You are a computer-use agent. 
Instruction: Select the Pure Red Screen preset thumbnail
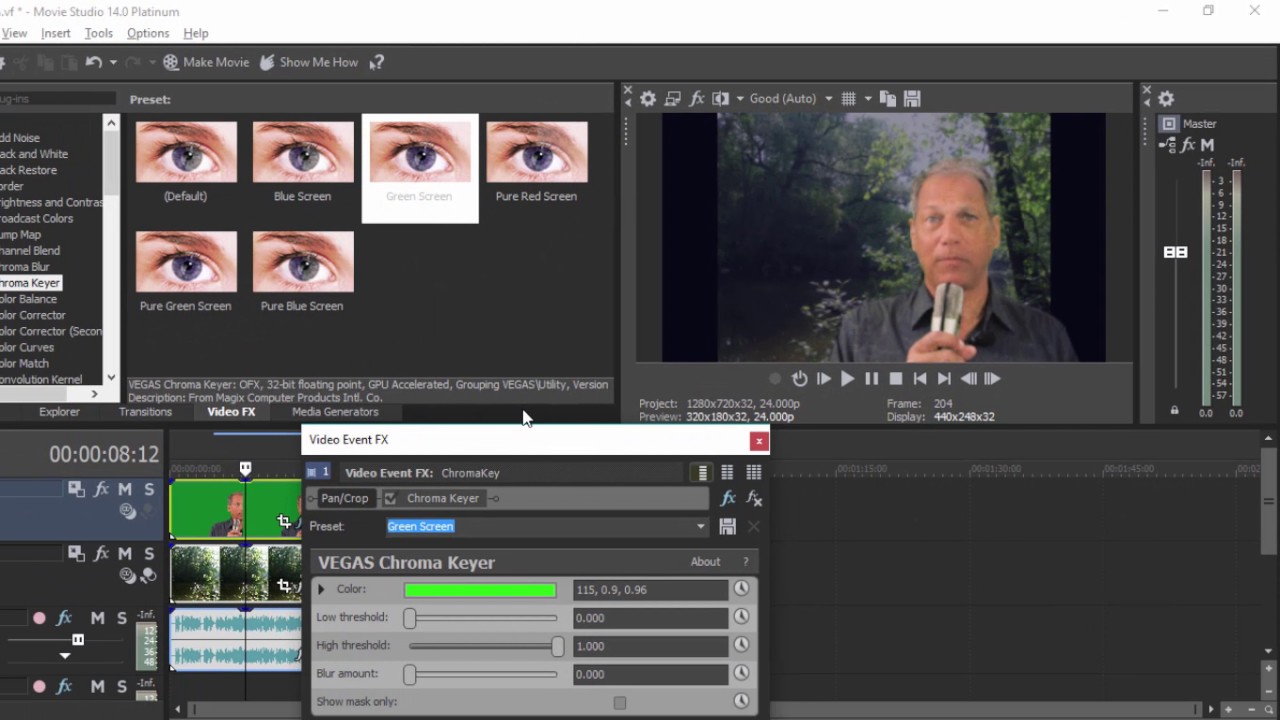click(x=537, y=152)
